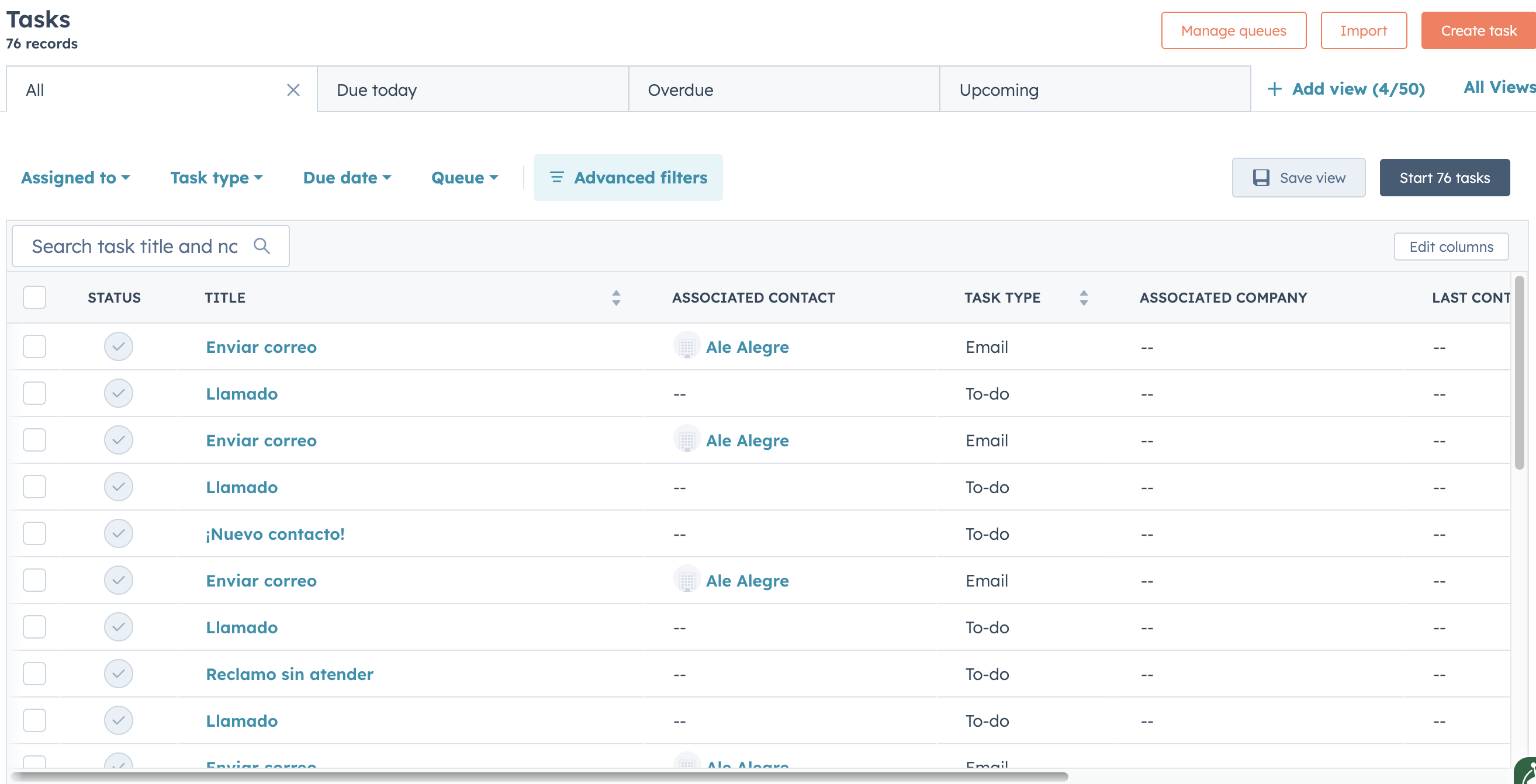Sort by Title column arrows
1536x784 pixels.
616,297
